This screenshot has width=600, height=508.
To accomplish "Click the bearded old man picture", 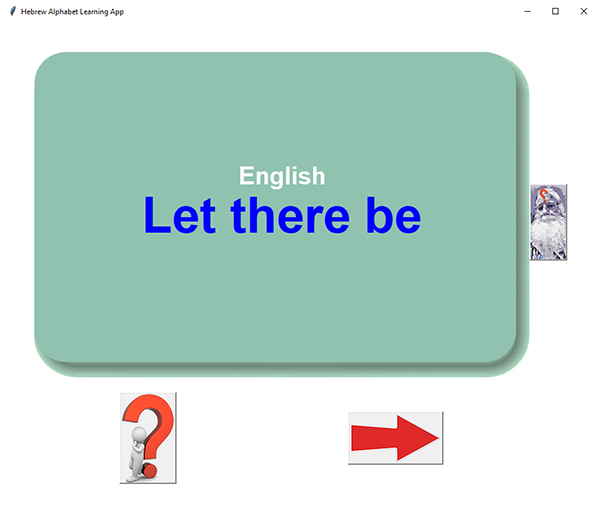I will 548,222.
